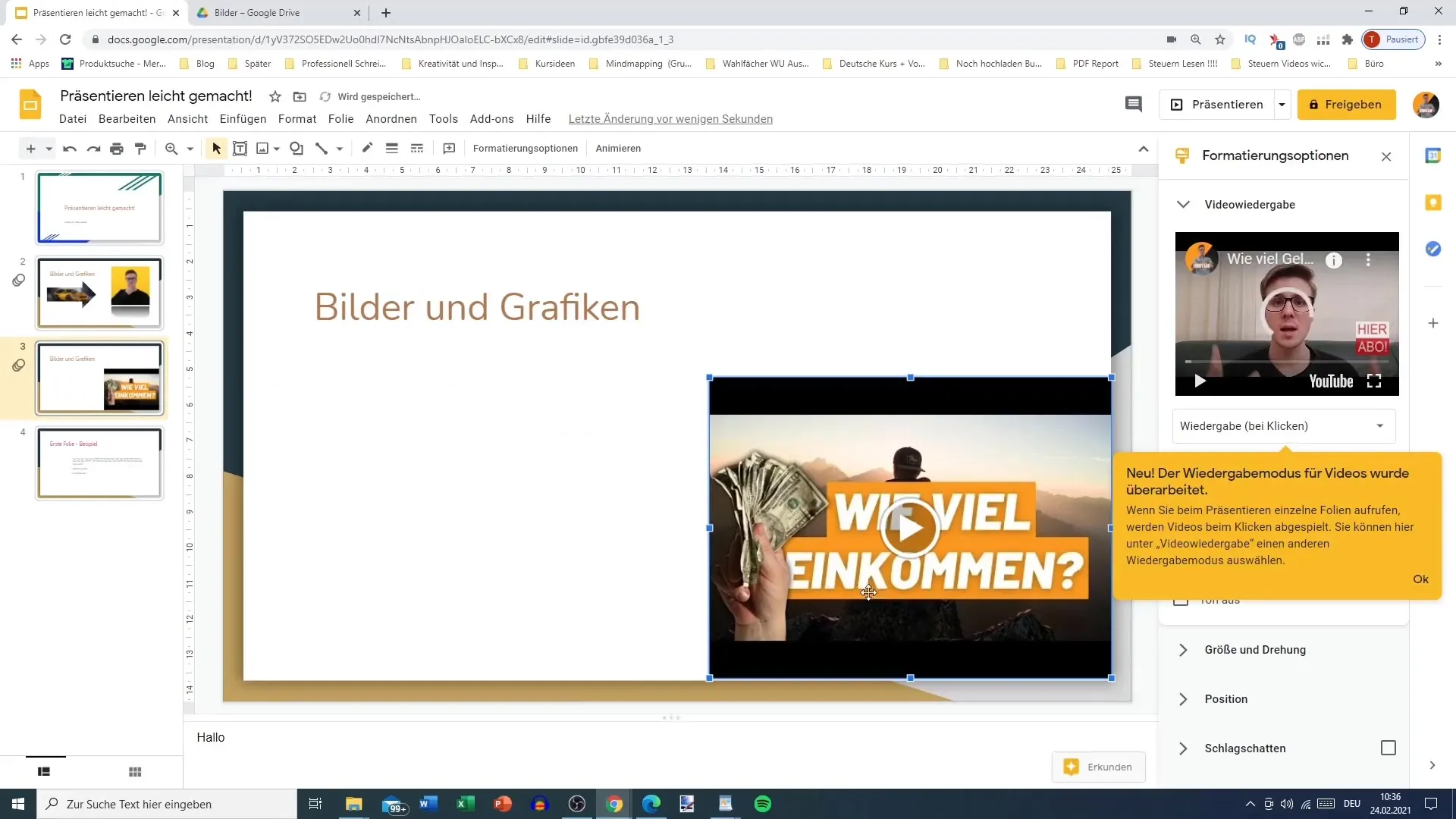The height and width of the screenshot is (819, 1456).
Task: Click the border dash style icon
Action: tap(417, 149)
